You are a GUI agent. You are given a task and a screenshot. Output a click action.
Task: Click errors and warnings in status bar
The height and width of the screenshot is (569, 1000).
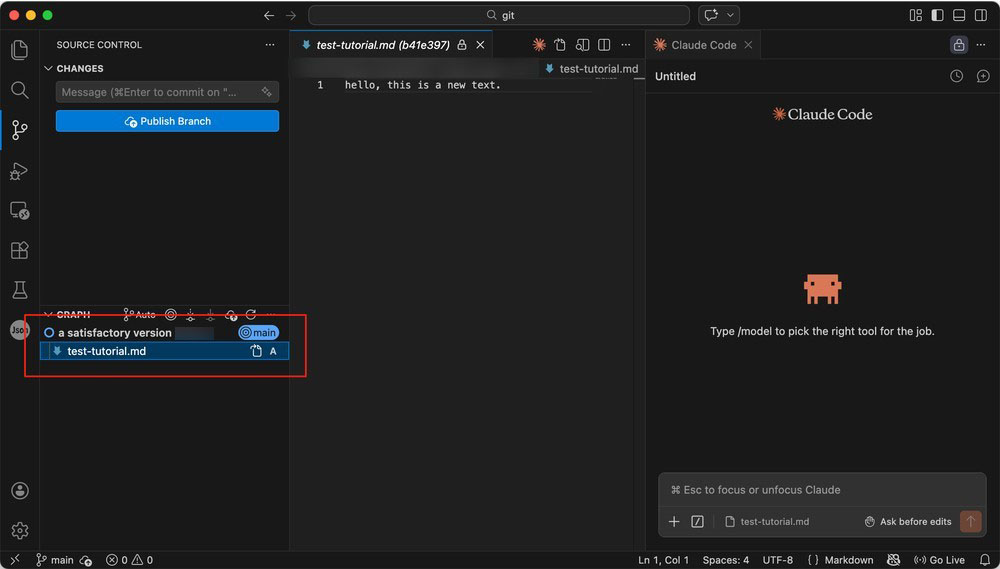[129, 560]
